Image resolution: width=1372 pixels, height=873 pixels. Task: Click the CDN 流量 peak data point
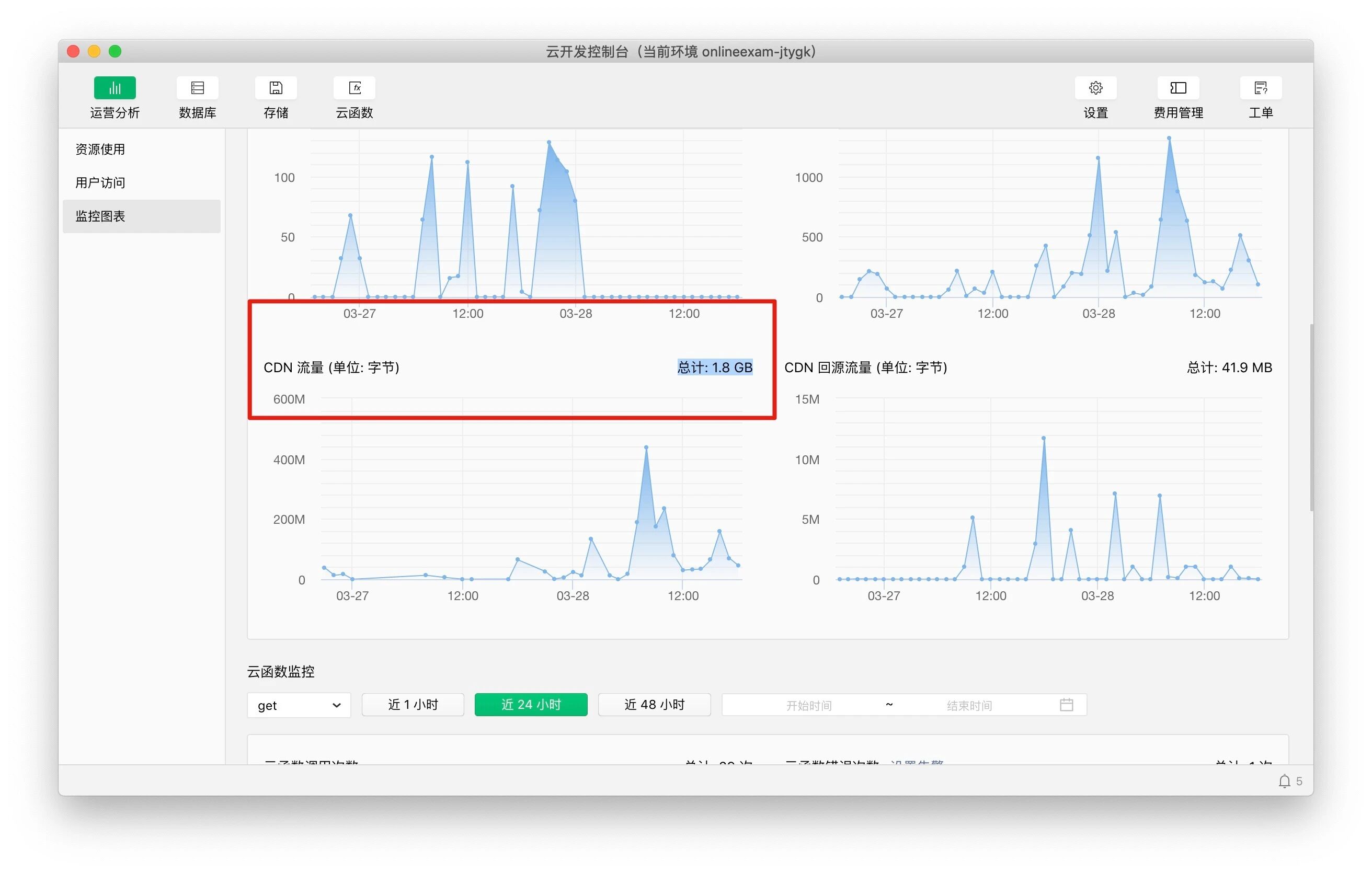pos(646,447)
